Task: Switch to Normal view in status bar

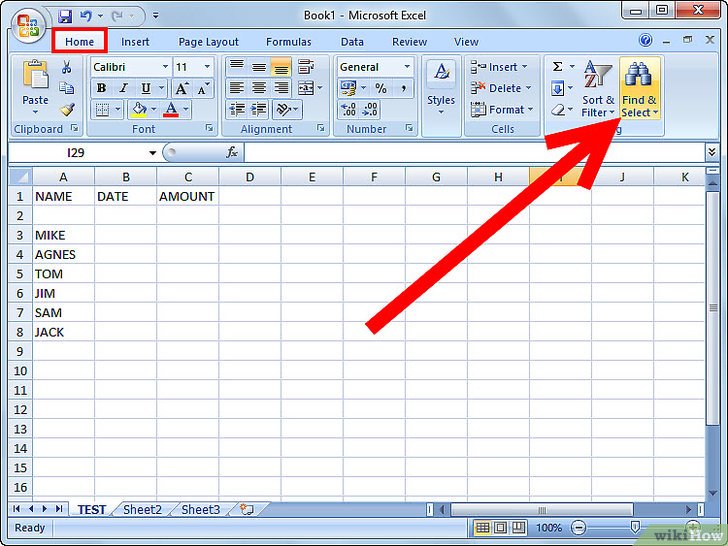Action: (482, 527)
